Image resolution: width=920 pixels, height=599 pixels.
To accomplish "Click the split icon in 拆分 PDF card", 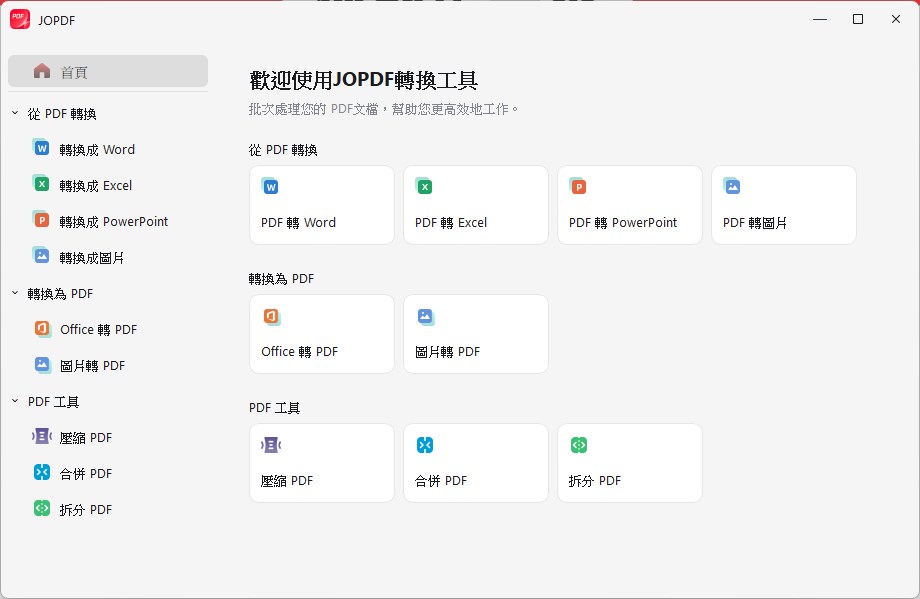I will click(579, 445).
